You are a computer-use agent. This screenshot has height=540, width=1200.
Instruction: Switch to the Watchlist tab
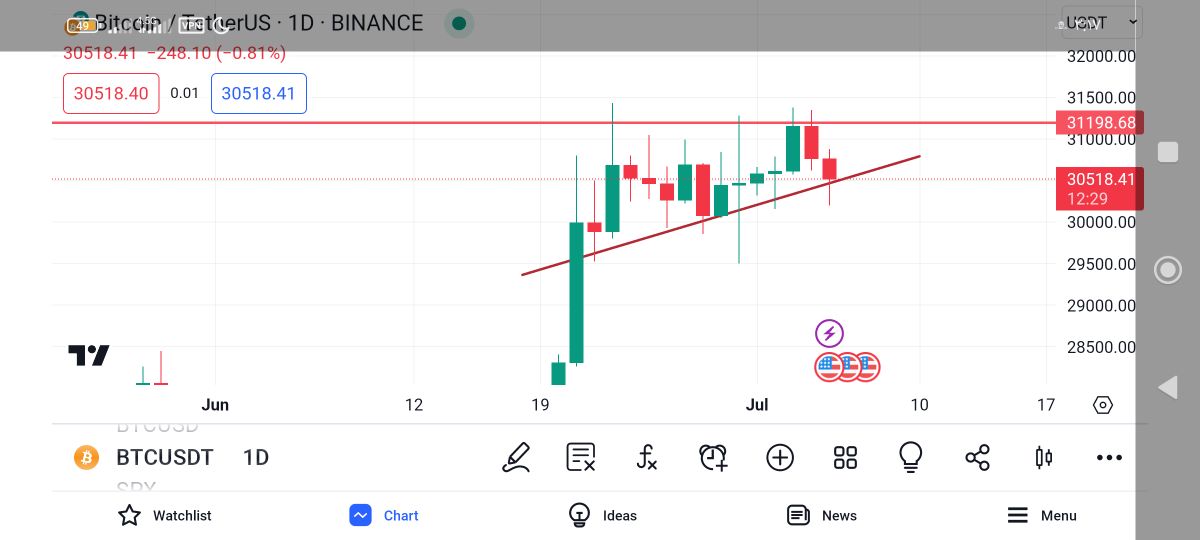[x=165, y=515]
